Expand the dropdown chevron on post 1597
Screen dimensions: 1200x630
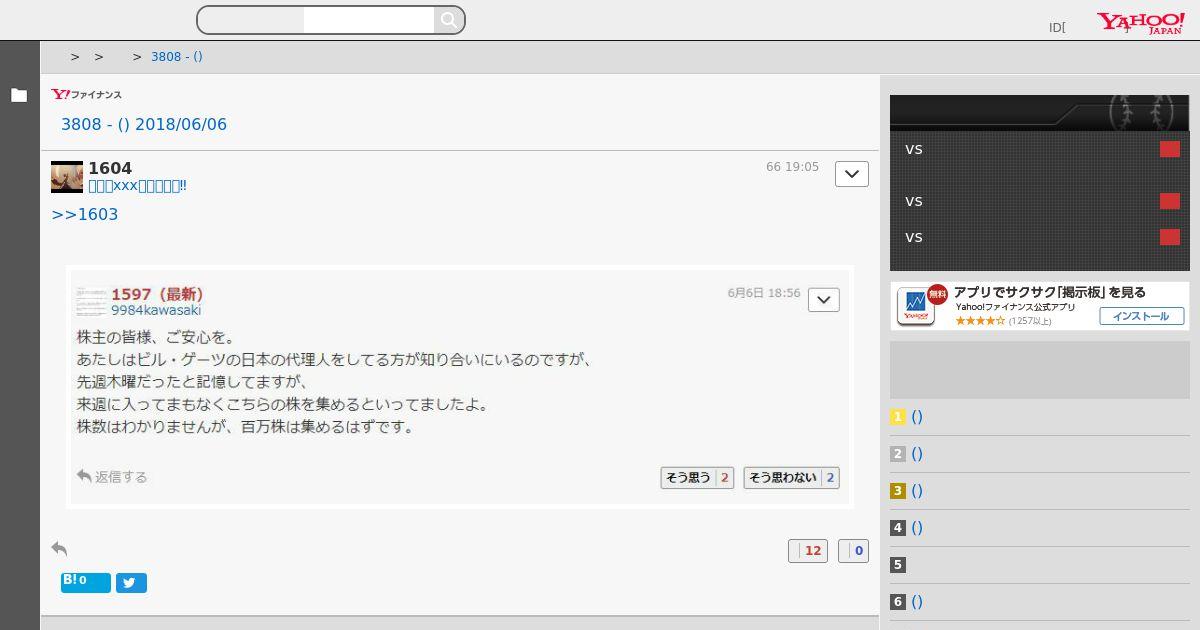(x=824, y=299)
